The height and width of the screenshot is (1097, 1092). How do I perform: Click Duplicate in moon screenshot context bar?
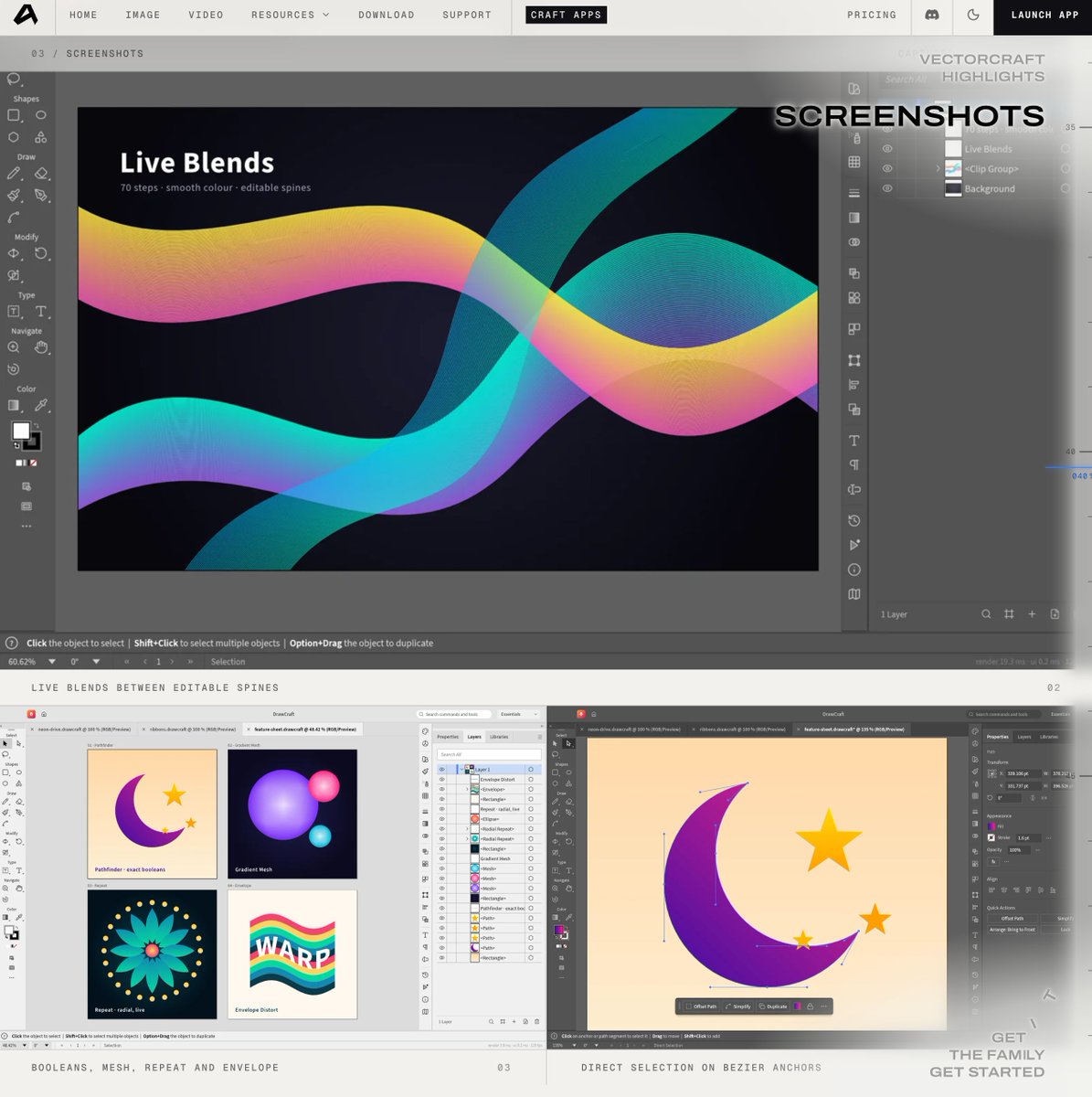774,1006
